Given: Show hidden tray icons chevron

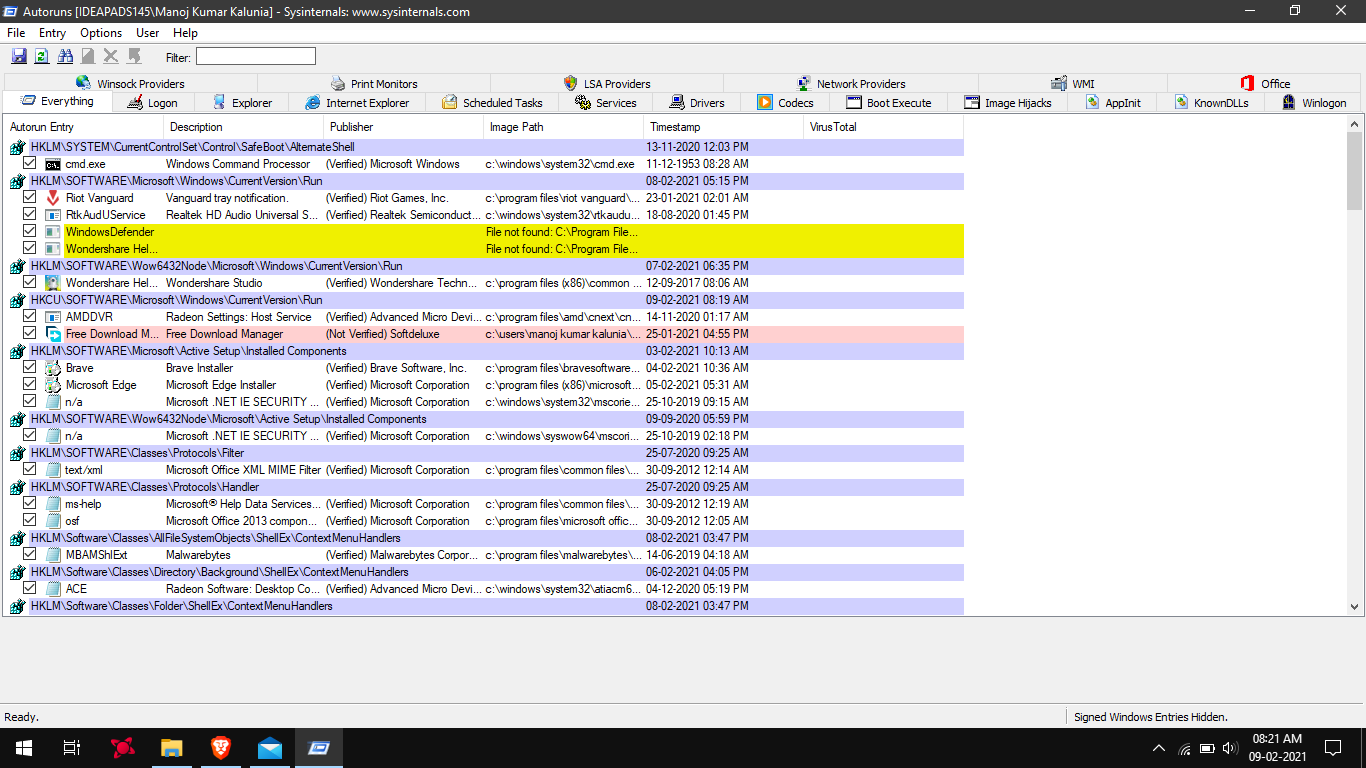Looking at the screenshot, I should pyautogui.click(x=1159, y=748).
